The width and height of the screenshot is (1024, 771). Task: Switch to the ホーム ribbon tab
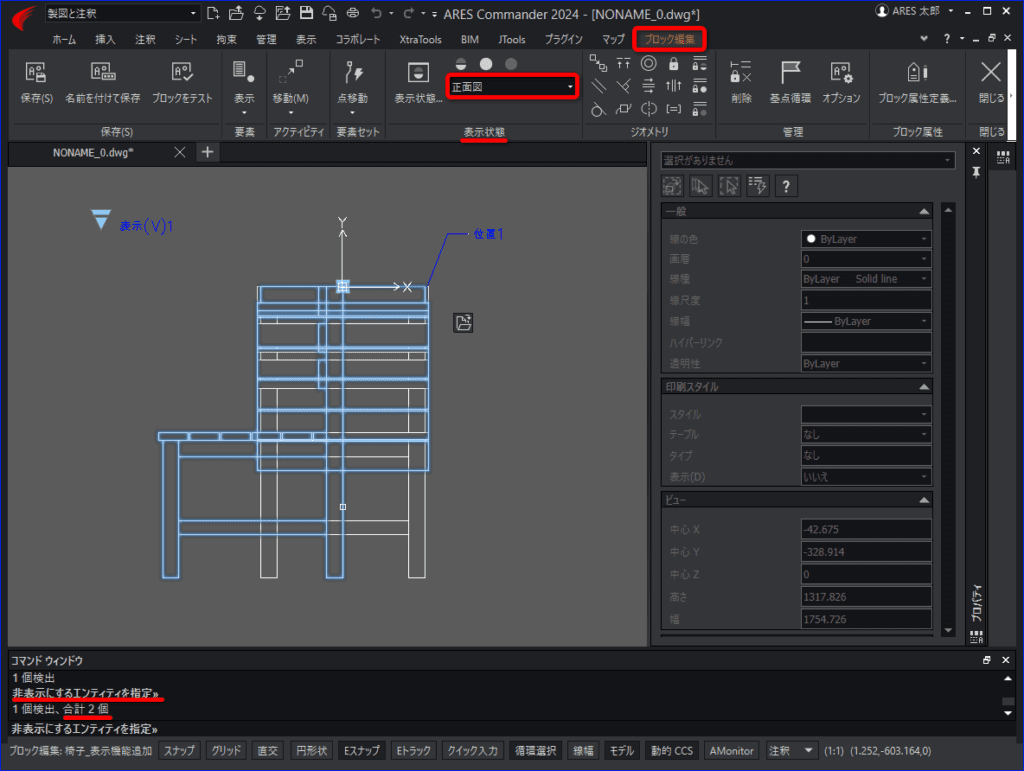[x=64, y=40]
